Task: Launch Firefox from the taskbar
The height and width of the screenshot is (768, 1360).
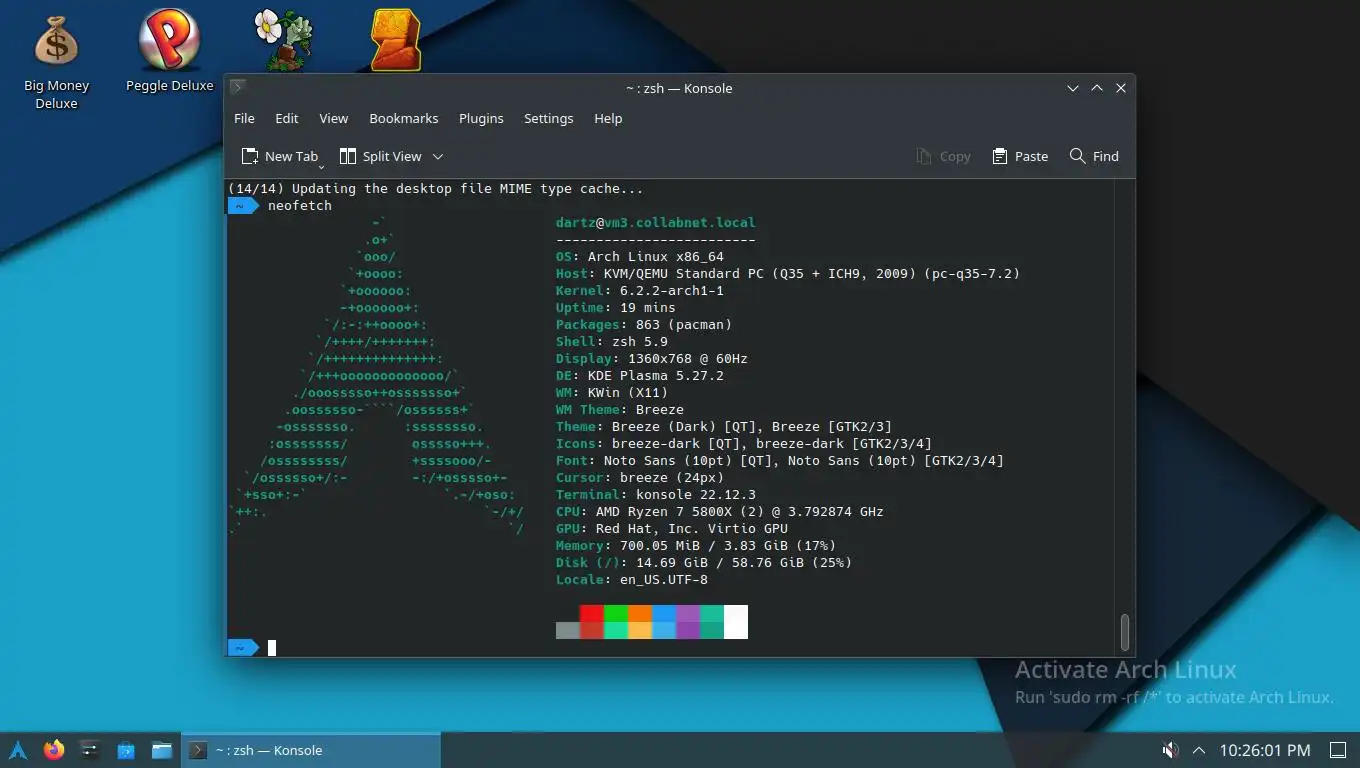Action: click(x=54, y=750)
